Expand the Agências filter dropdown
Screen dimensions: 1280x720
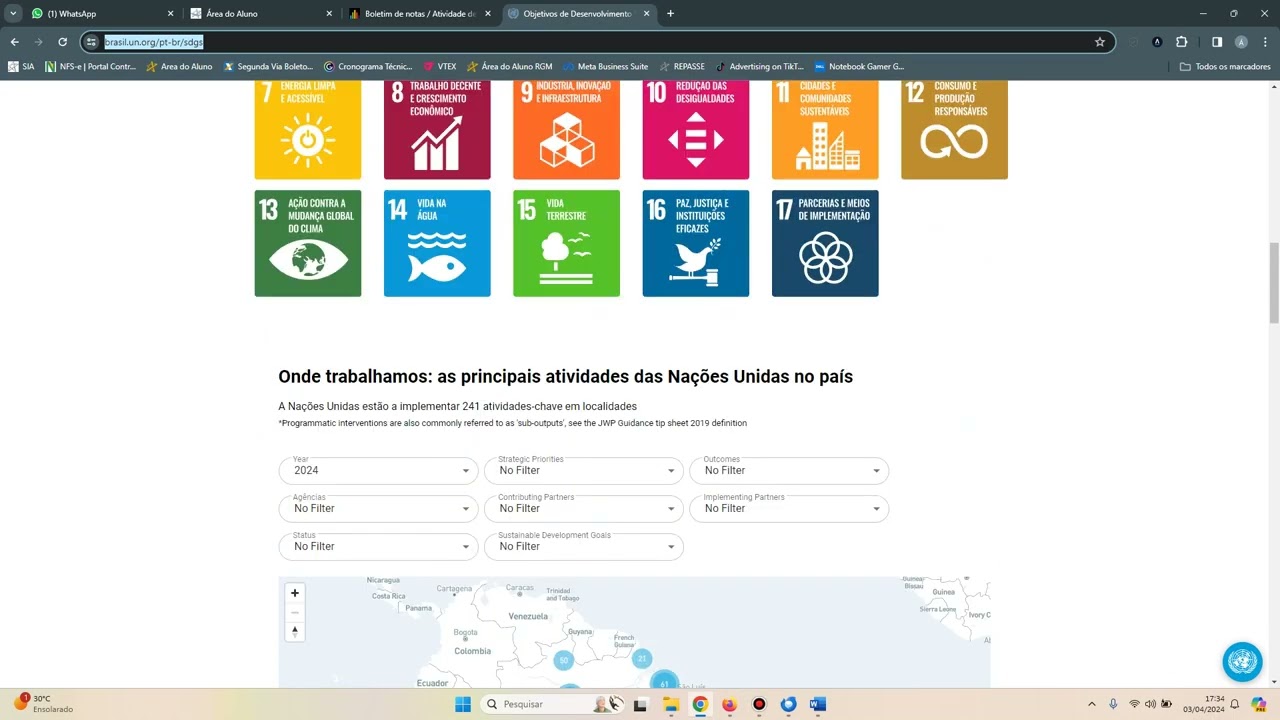pos(378,508)
